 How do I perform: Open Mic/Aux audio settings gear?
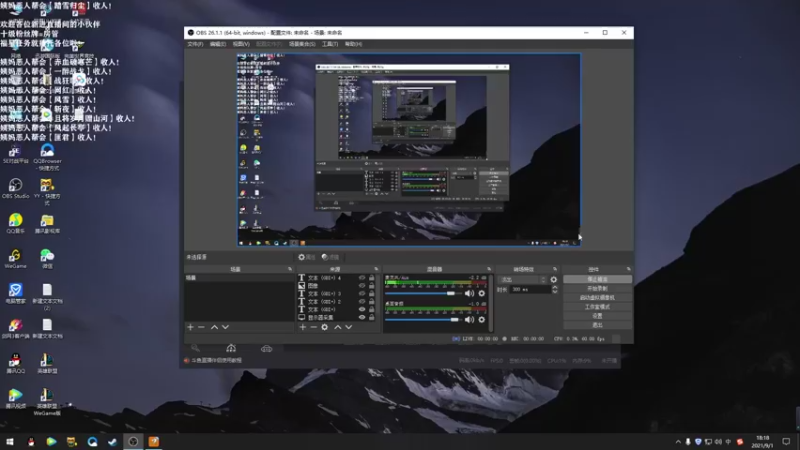482,293
